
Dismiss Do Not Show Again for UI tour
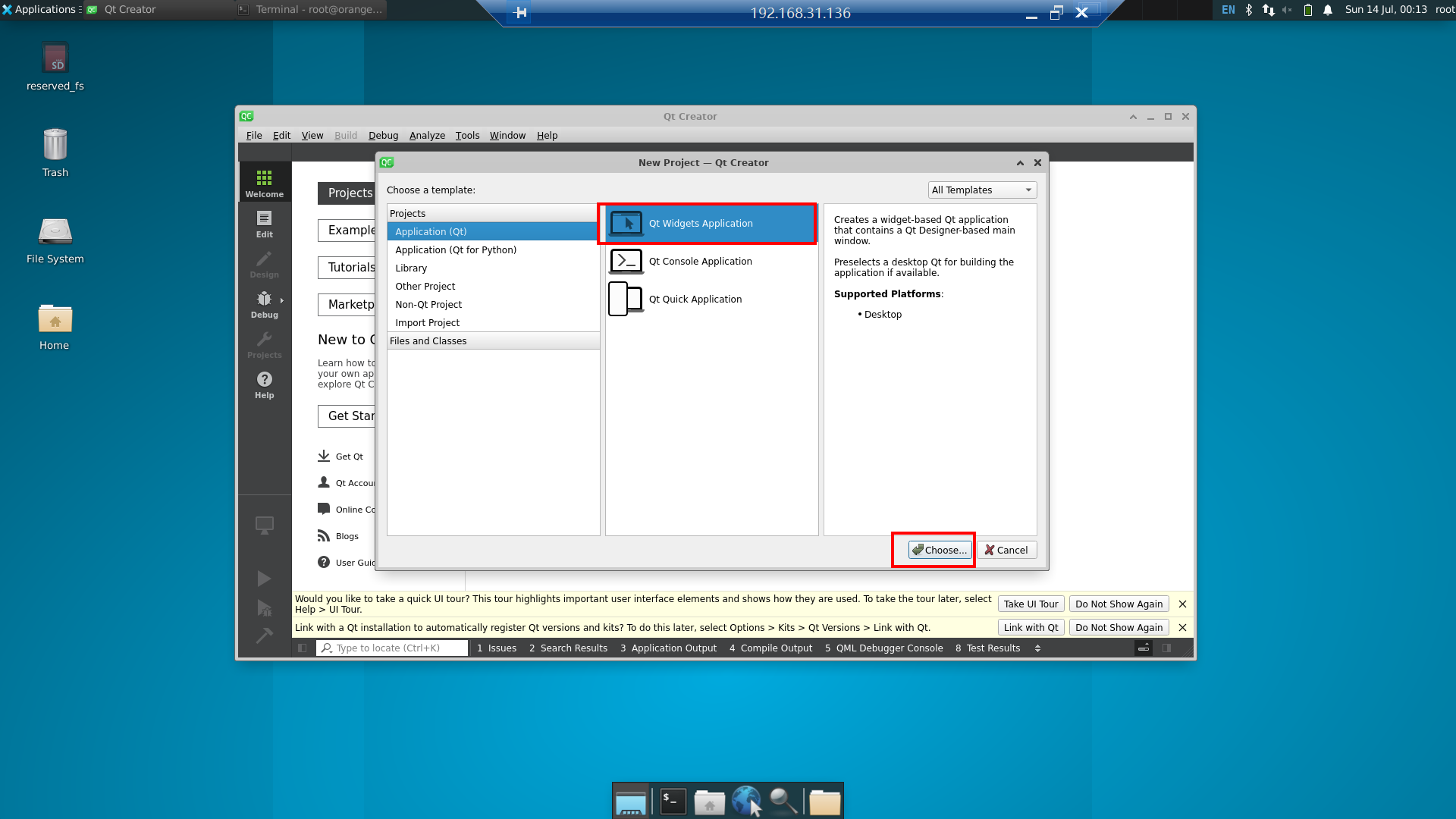tap(1117, 603)
